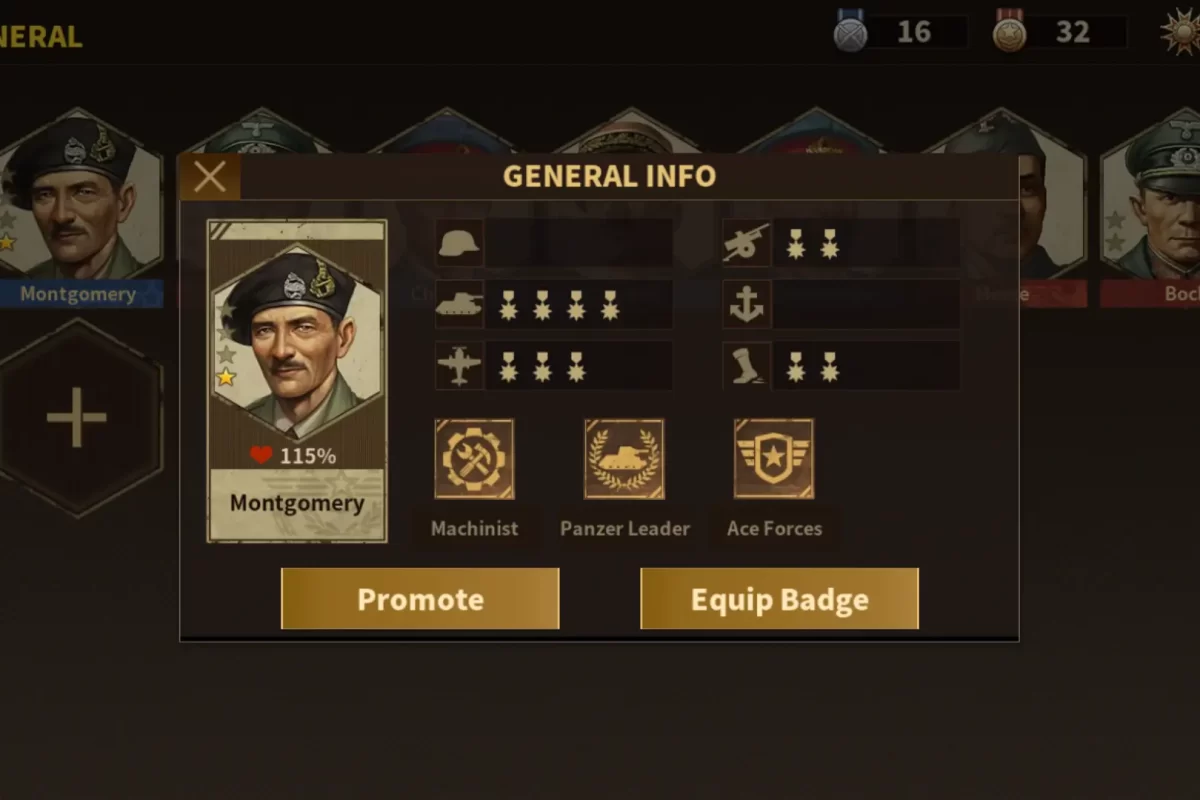1200x800 pixels.
Task: Click the bronze medal currency icon
Action: point(1010,32)
